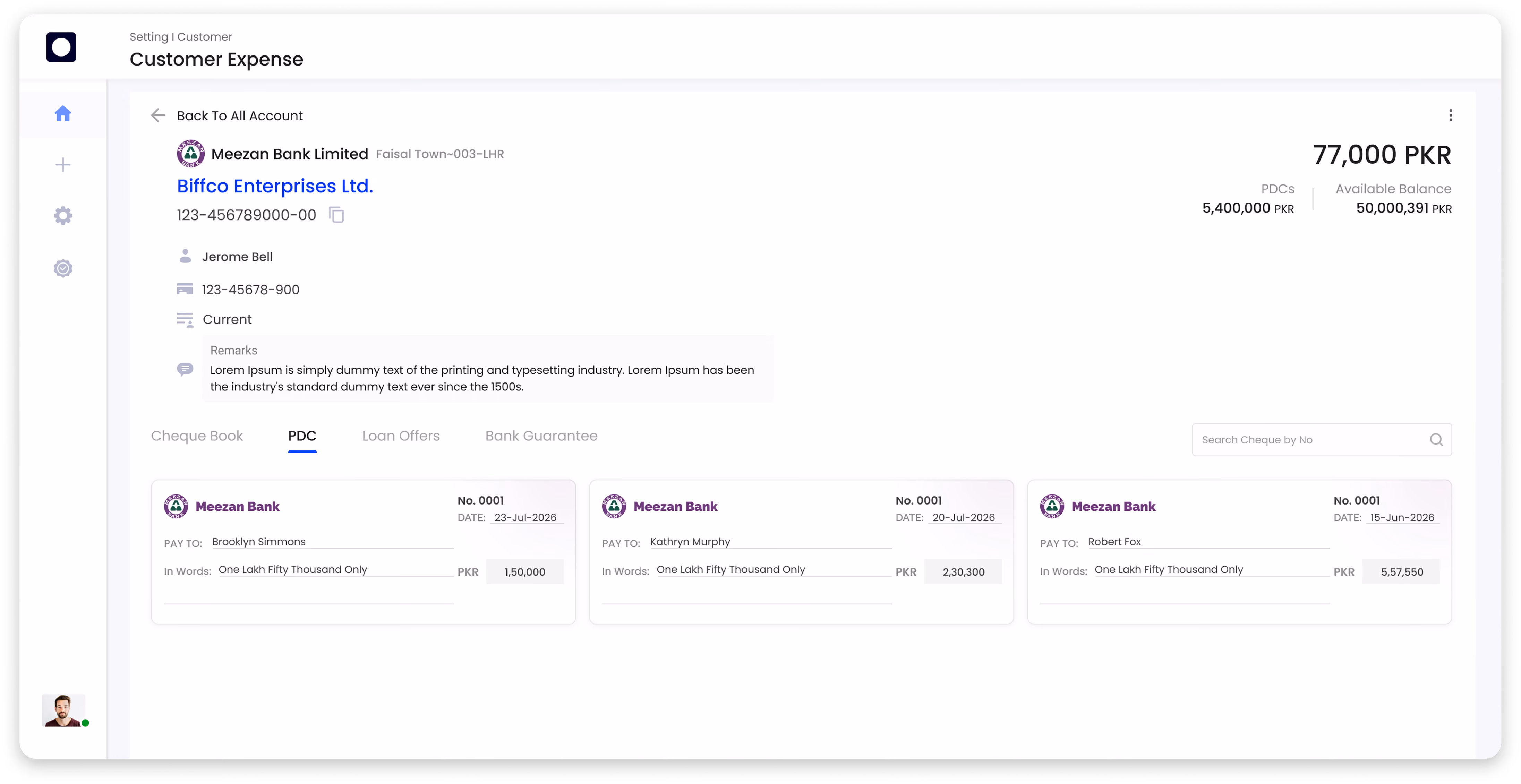1521x784 pixels.
Task: Open the Home sidebar icon
Action: (62, 113)
